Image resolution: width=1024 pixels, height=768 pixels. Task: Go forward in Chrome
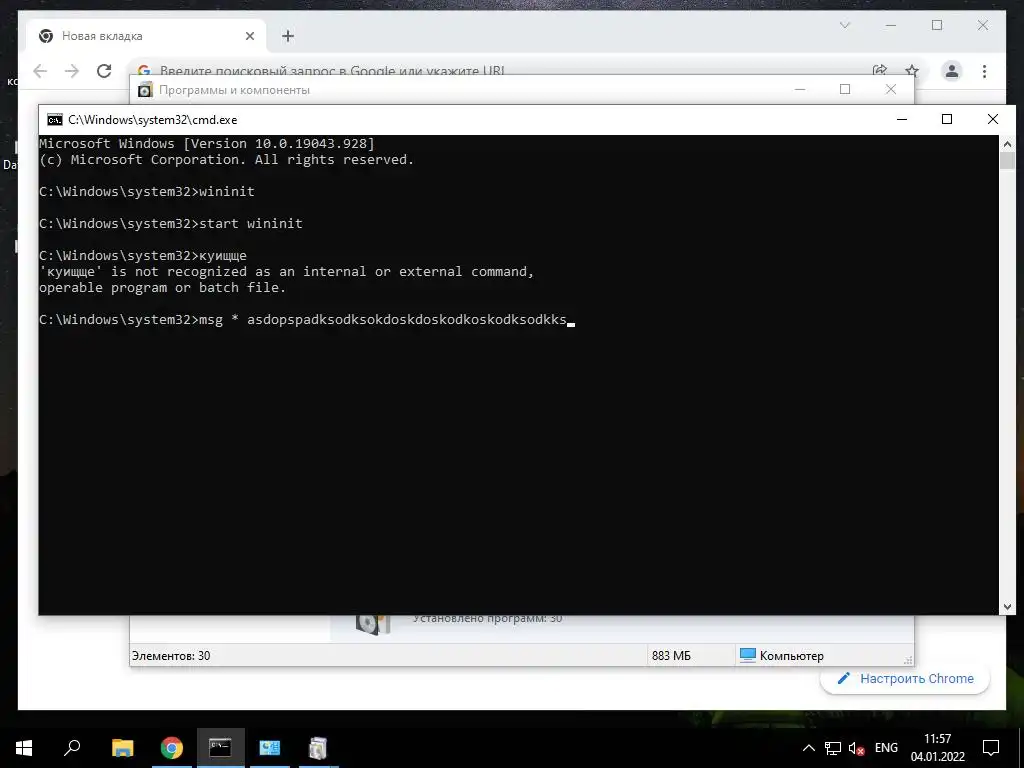tap(72, 71)
